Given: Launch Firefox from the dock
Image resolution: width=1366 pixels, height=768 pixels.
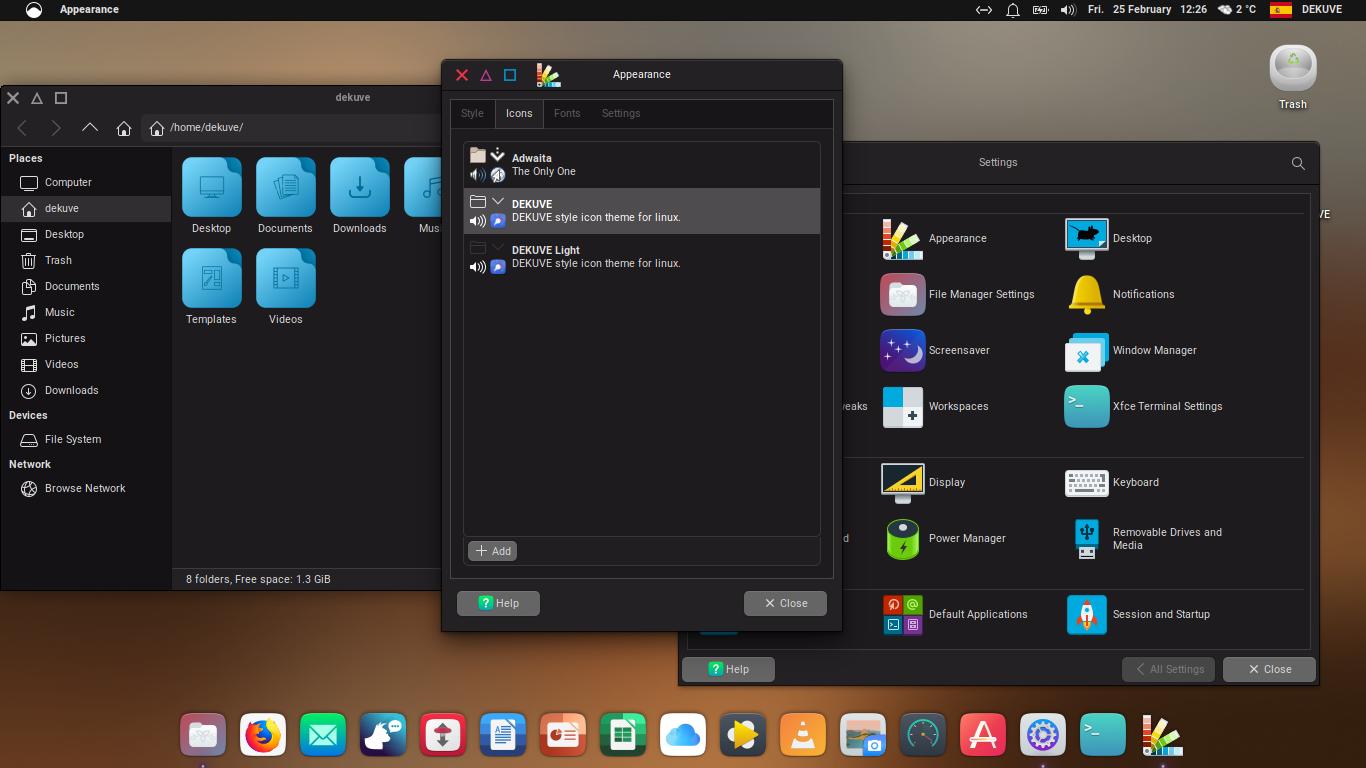Looking at the screenshot, I should point(263,736).
